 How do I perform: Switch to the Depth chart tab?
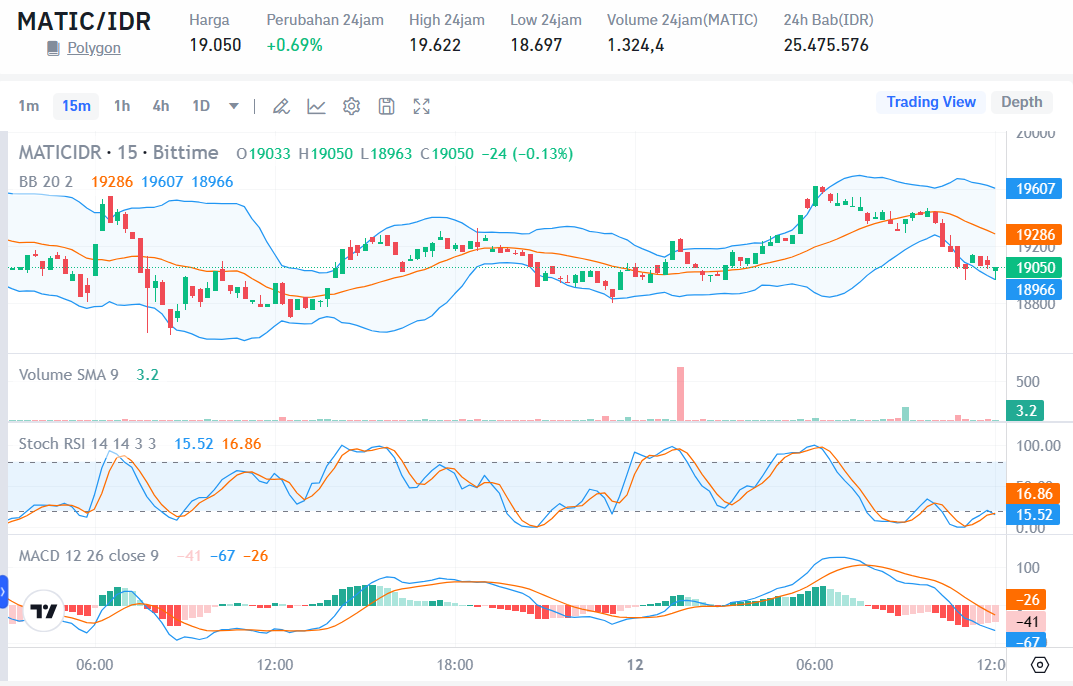pos(1022,102)
